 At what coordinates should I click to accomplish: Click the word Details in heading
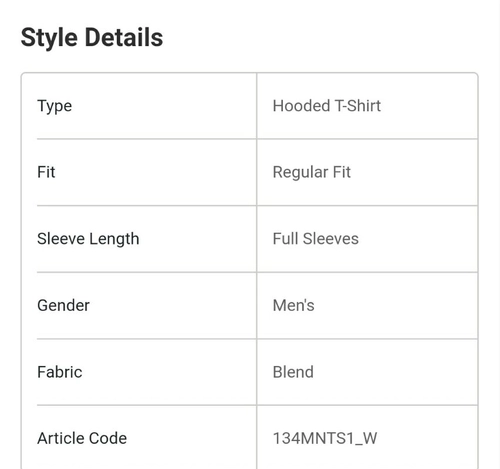[124, 37]
